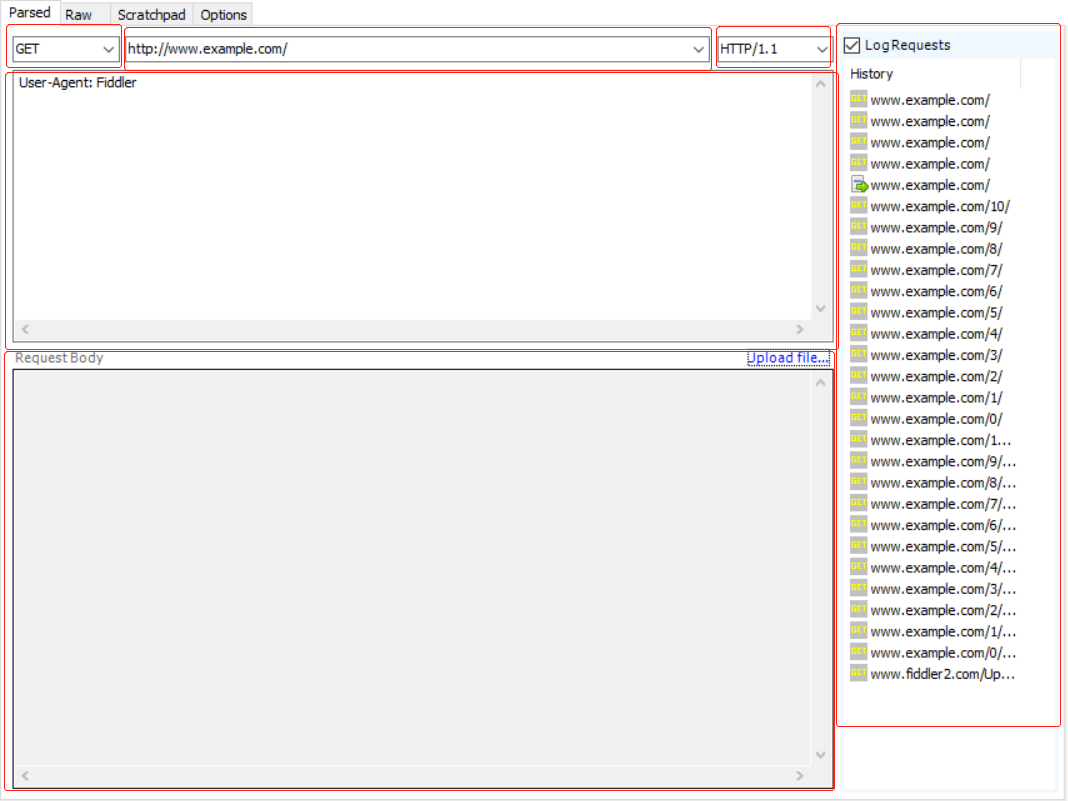Click the GET icon beside www.example.com/3/

[858, 355]
